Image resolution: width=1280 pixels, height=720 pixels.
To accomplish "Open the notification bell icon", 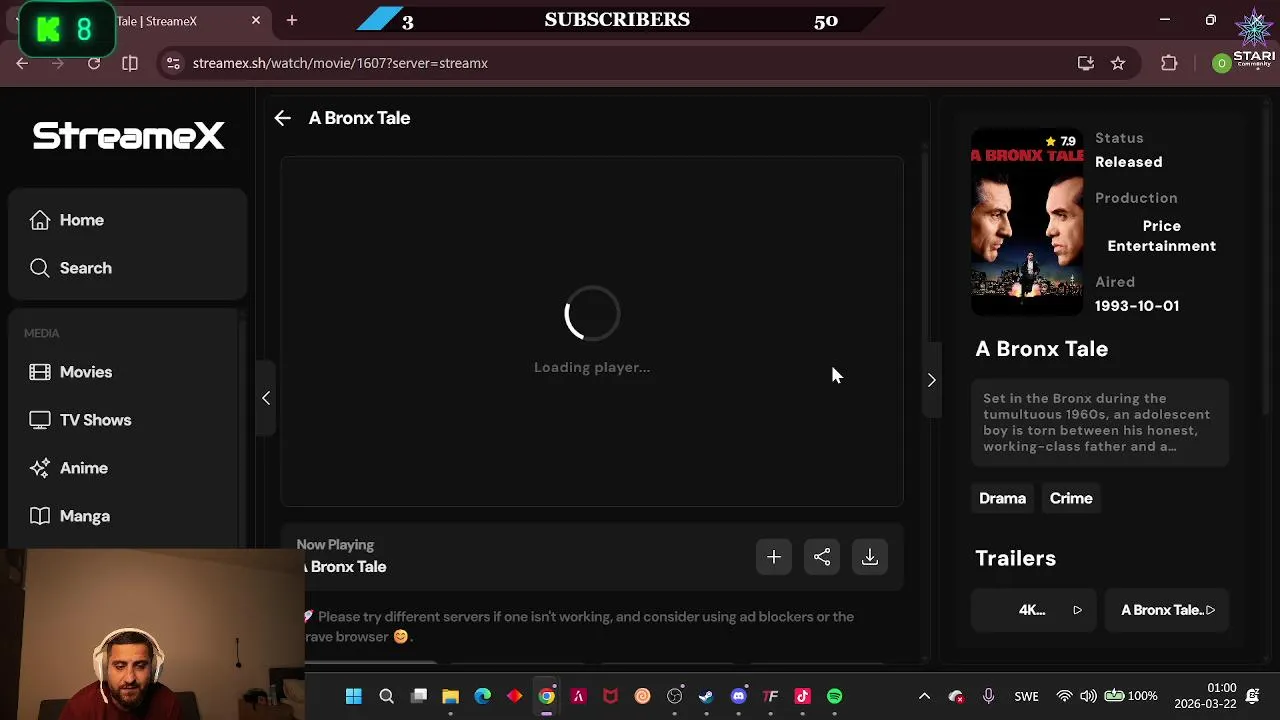I will (x=1253, y=696).
